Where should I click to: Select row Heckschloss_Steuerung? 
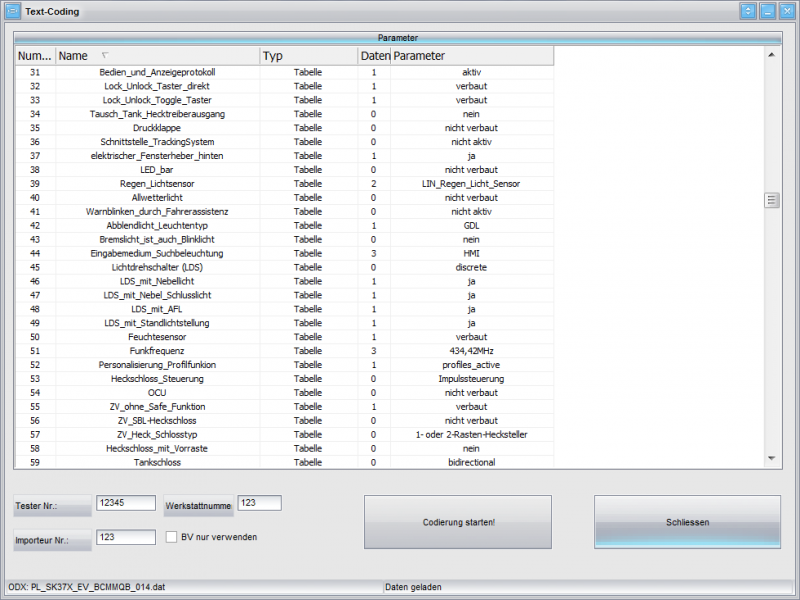285,379
